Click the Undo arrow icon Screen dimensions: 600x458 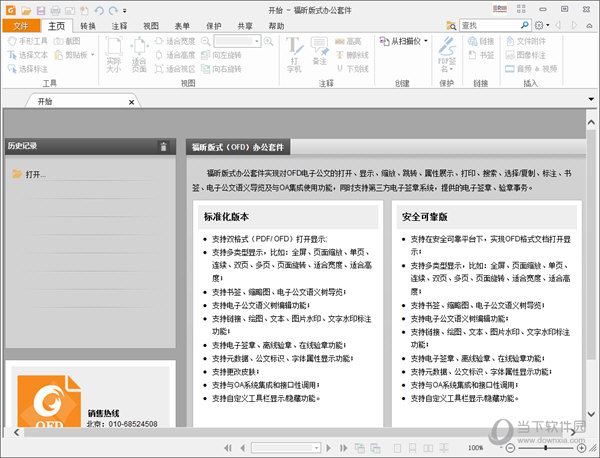(x=99, y=10)
